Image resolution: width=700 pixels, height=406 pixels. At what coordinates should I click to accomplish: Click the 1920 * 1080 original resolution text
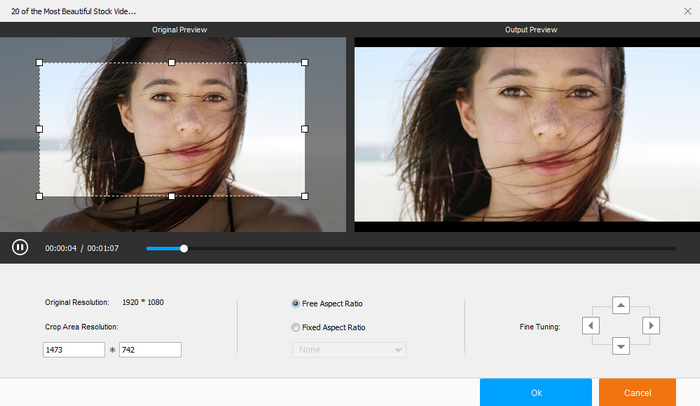point(143,302)
